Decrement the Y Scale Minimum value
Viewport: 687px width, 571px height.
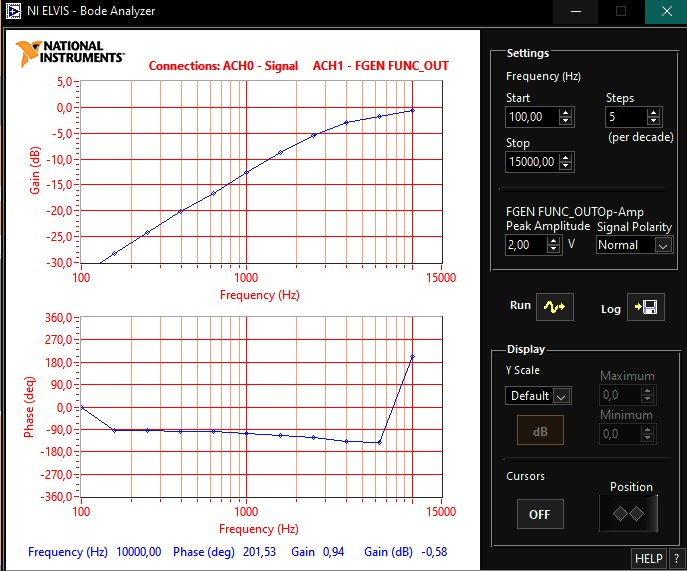(x=647, y=437)
